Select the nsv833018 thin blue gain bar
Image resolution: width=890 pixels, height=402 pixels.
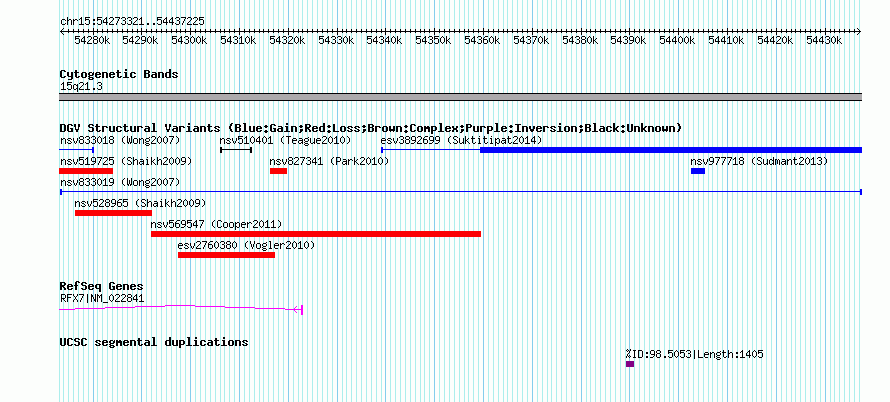click(x=76, y=150)
